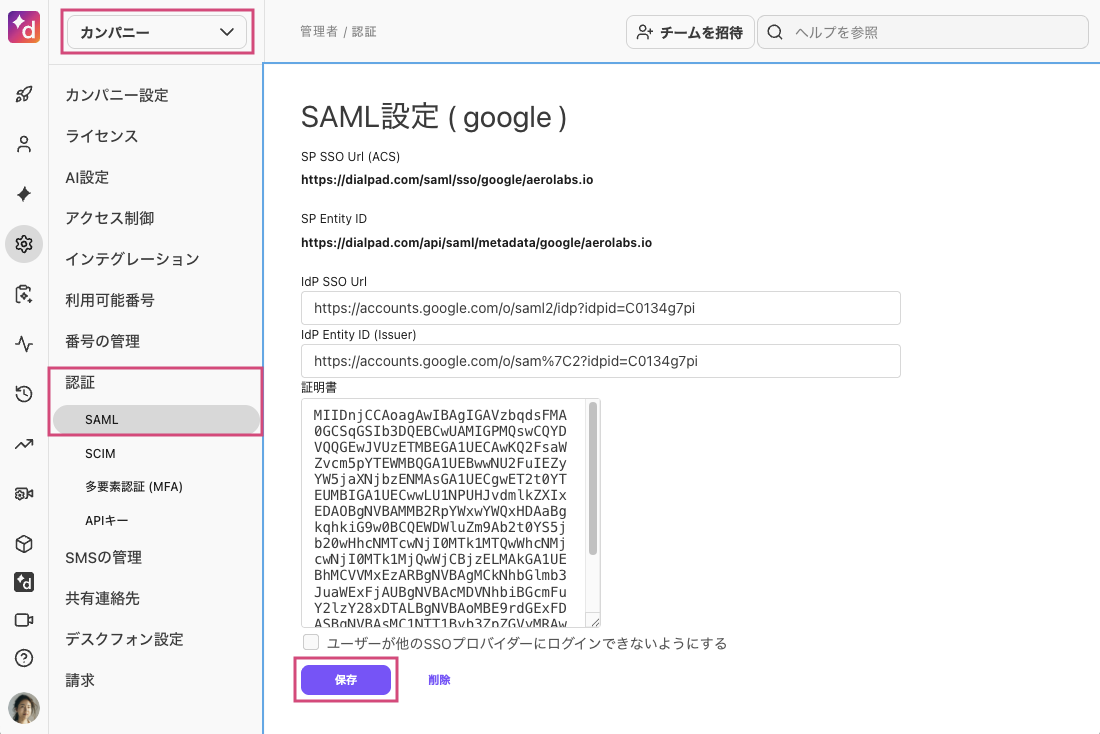Focus the IdP SSO Url input field
This screenshot has width=1100, height=734.
[x=600, y=308]
